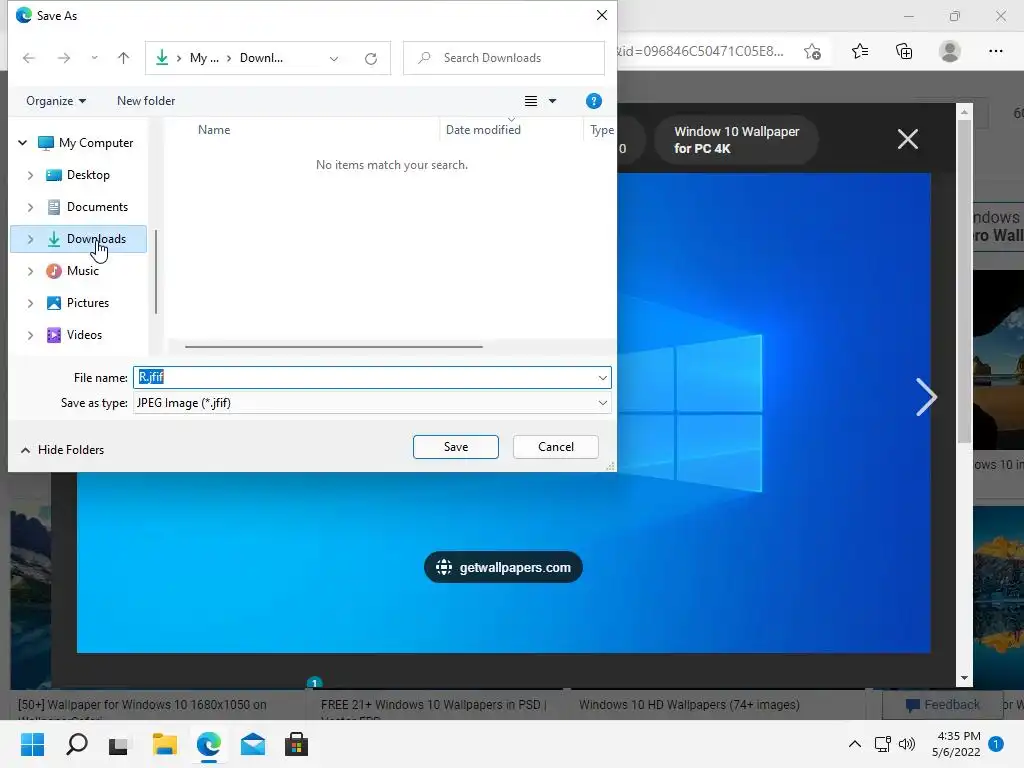Open 'Windows 10 HD Wallpapers (74+ images)' result
Viewport: 1024px width, 768px height.
tap(689, 705)
